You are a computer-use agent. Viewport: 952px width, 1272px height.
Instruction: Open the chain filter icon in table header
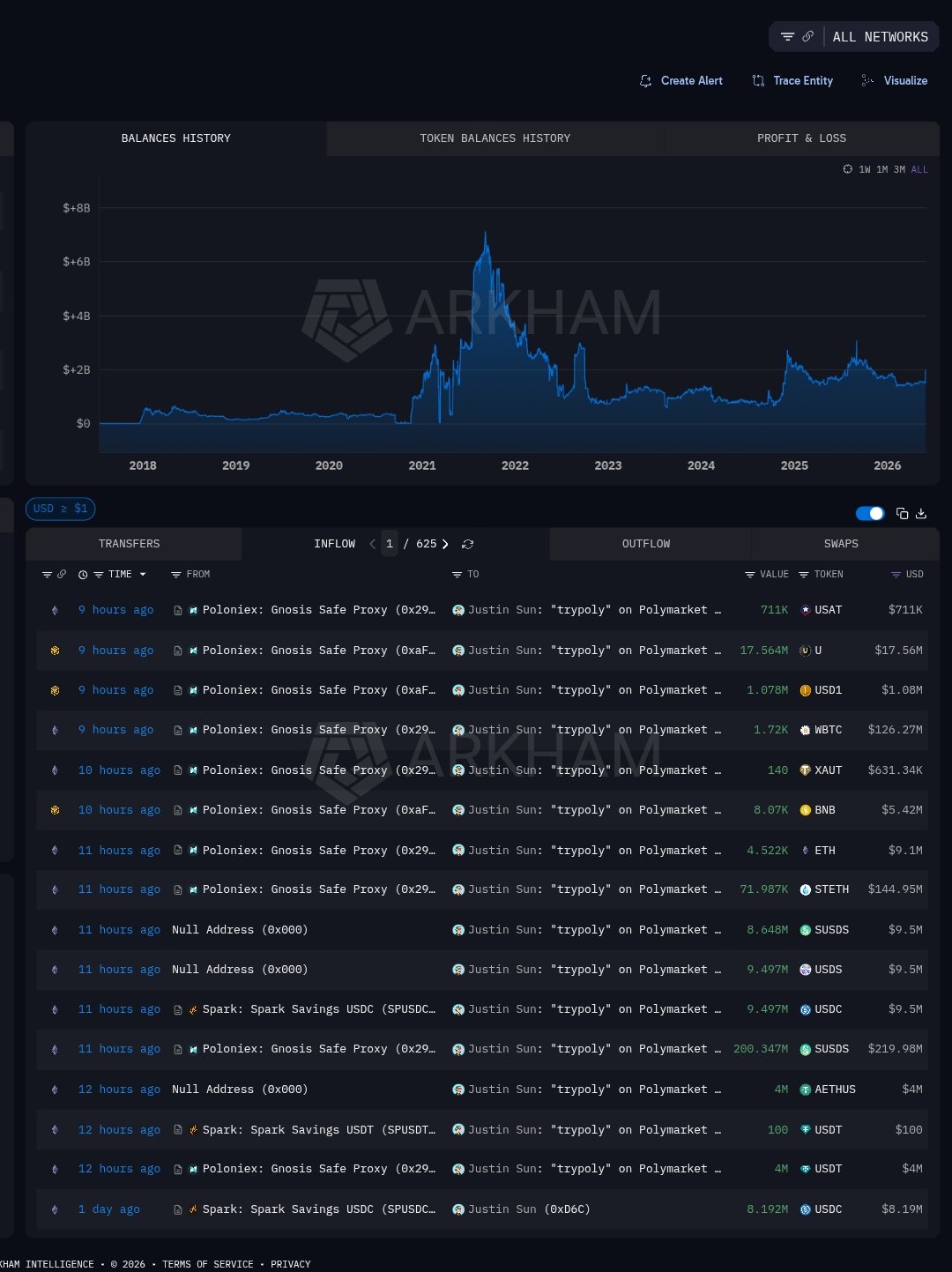47,575
